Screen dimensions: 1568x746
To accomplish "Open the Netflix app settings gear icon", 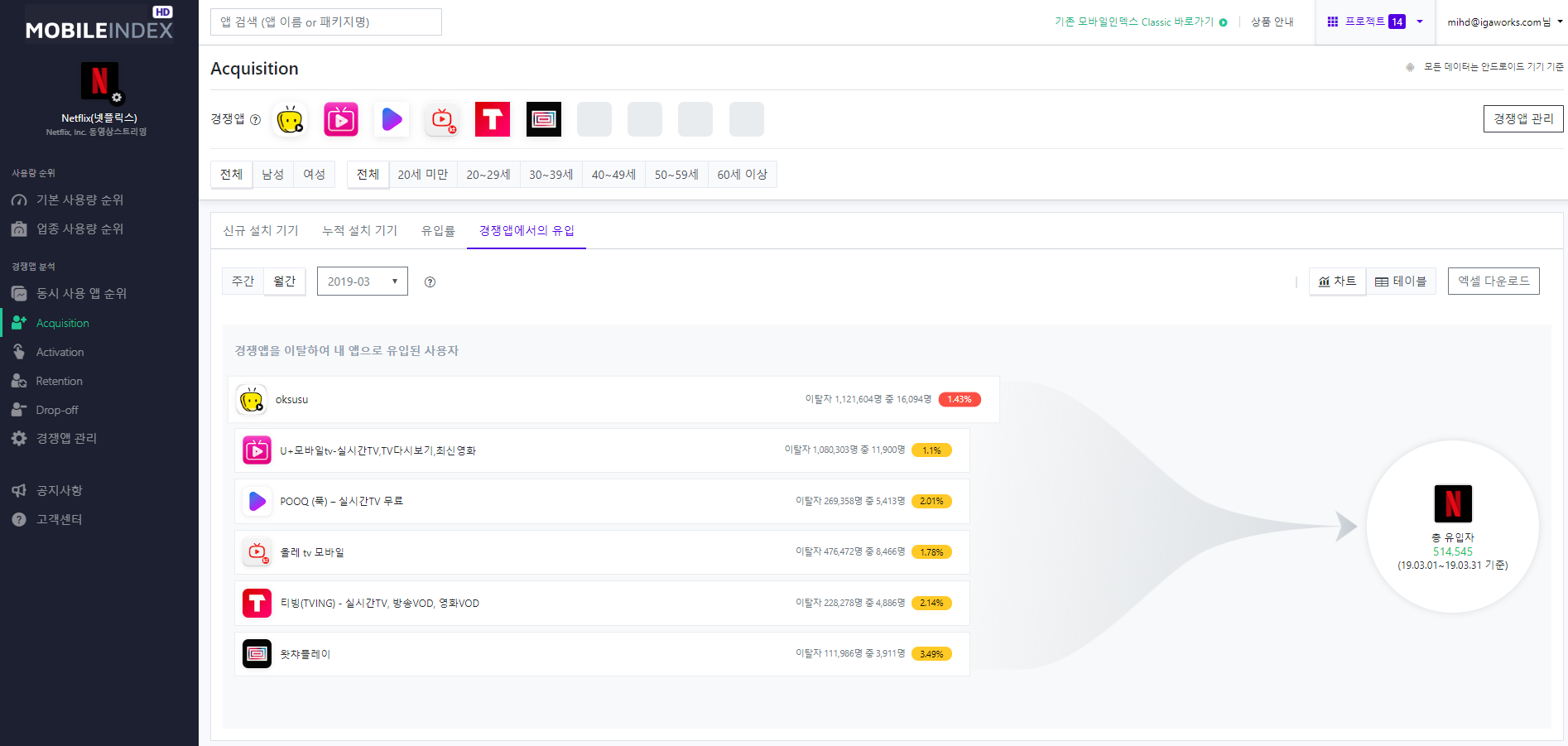I will click(x=117, y=98).
